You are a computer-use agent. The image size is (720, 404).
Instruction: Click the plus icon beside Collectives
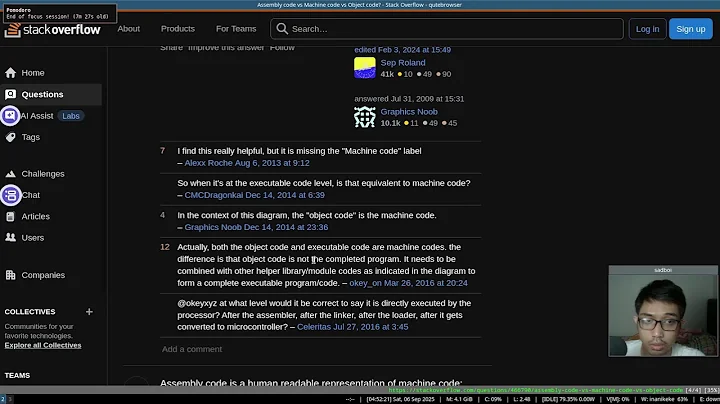tap(89, 311)
